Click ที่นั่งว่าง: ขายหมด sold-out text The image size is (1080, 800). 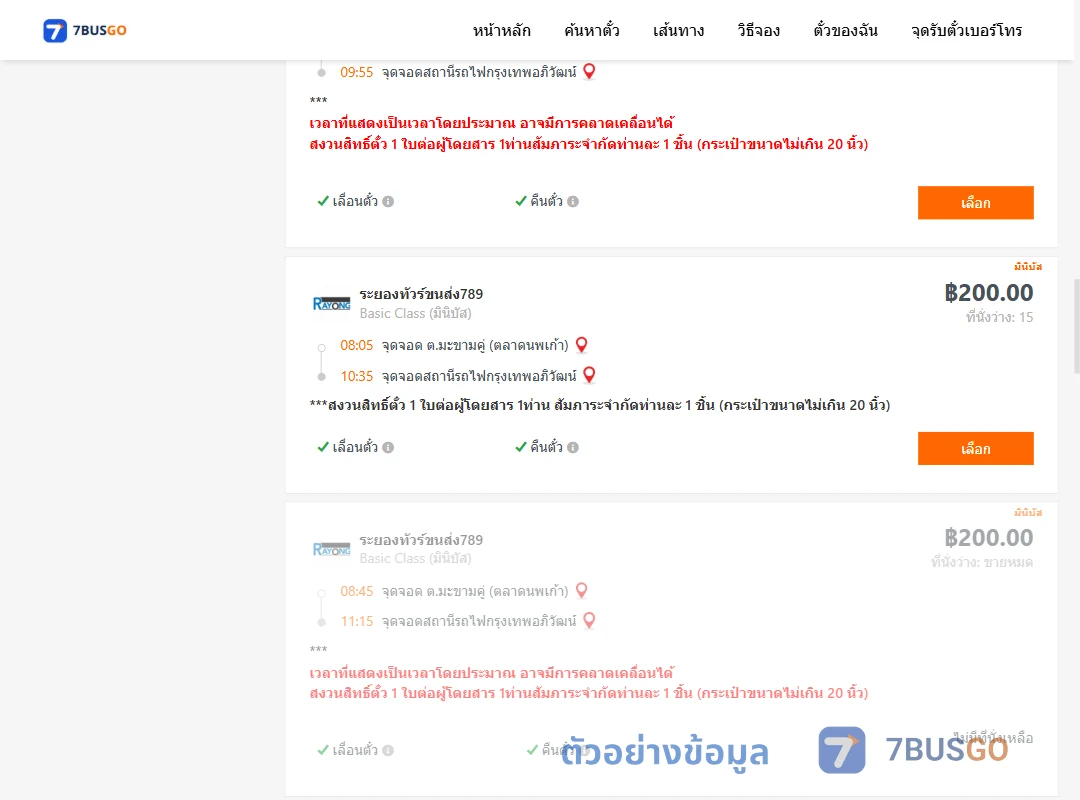[x=982, y=562]
